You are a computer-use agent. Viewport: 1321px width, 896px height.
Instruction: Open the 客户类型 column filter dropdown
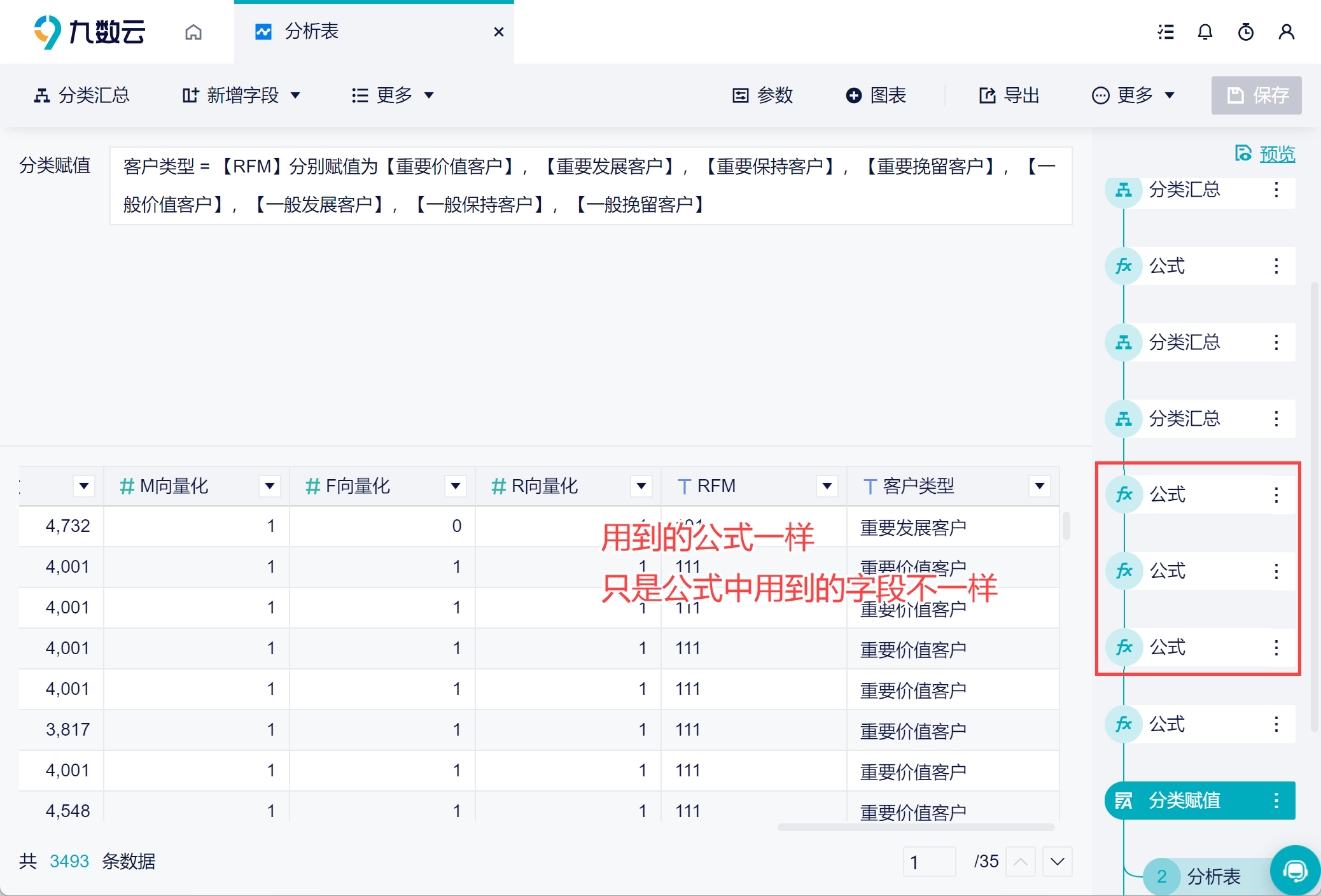coord(1039,486)
